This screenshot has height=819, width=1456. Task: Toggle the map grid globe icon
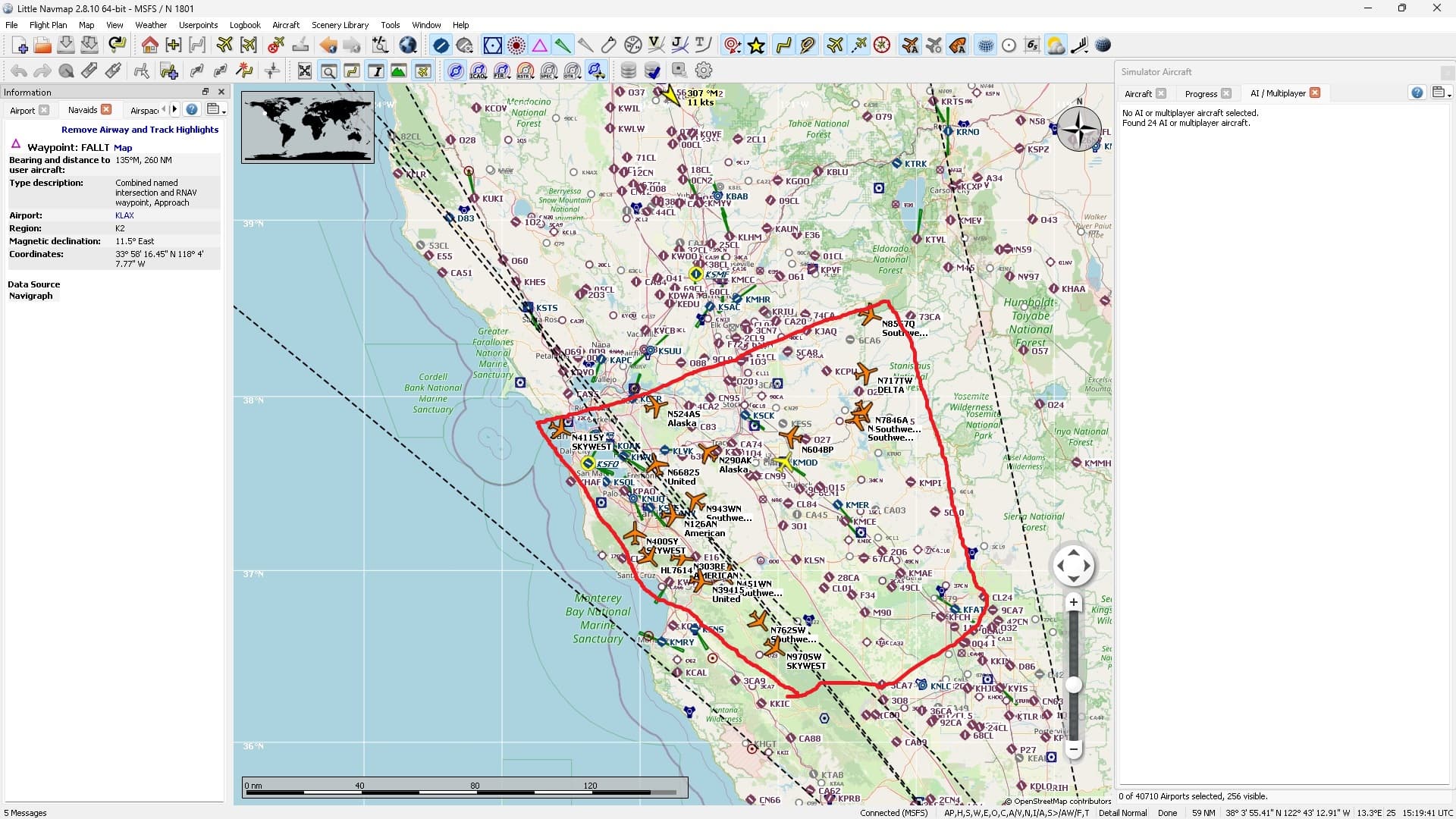[x=984, y=45]
